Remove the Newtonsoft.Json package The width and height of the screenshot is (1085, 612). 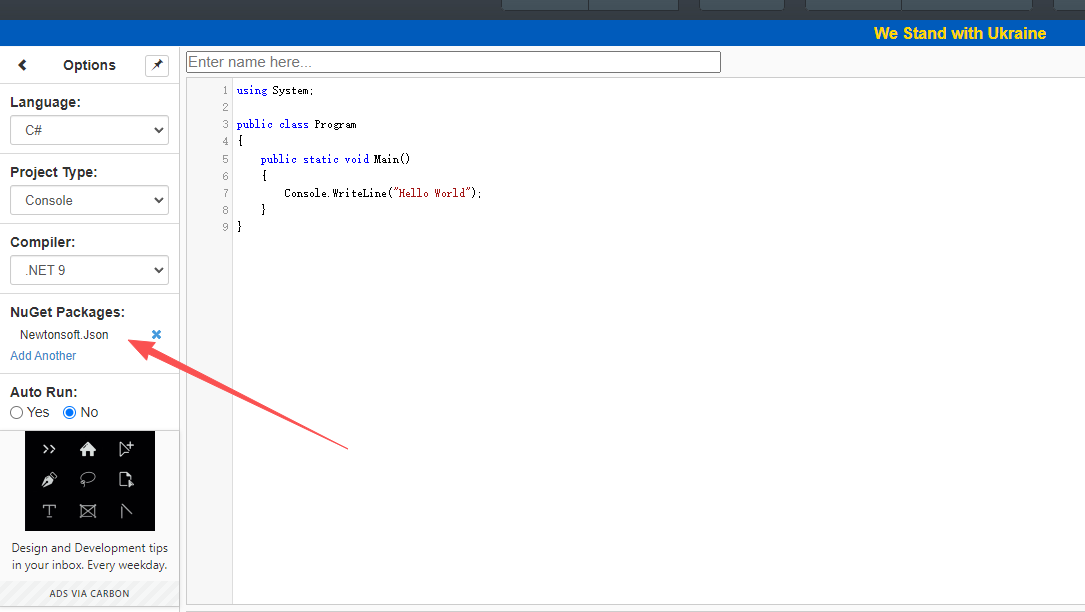155,335
